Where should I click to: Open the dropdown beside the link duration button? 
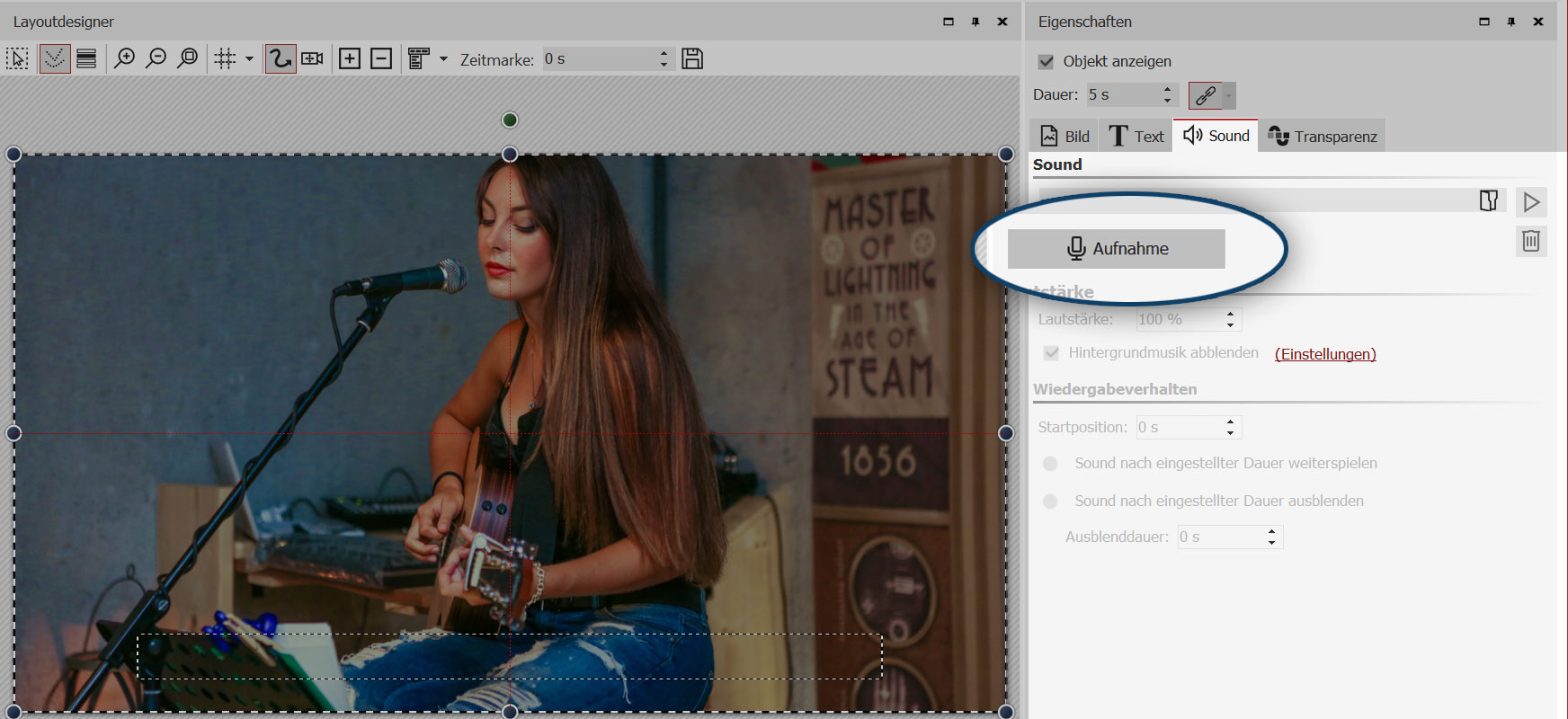coord(1229,95)
